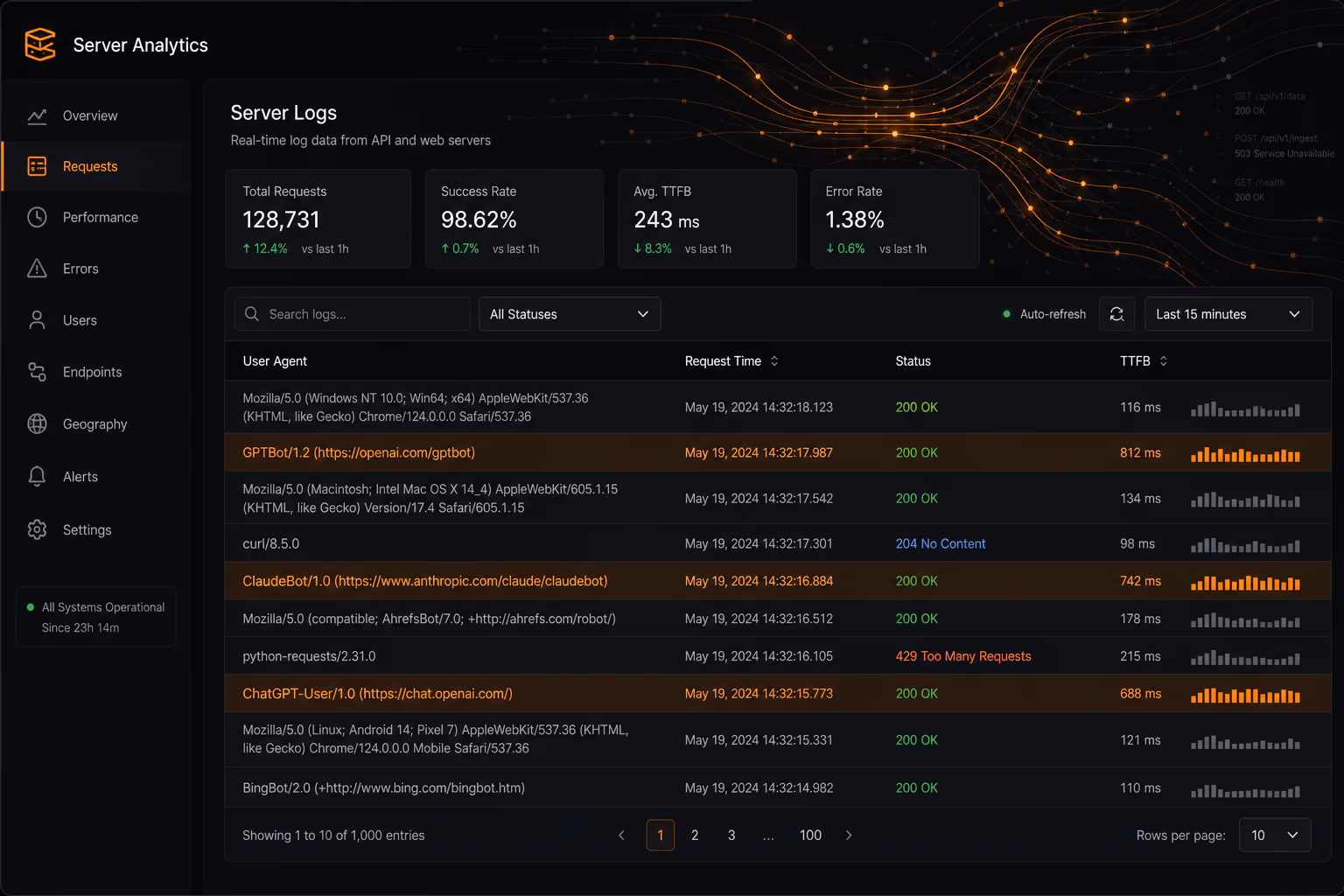This screenshot has width=1344, height=896.
Task: Click the Alerts bell icon
Action: 37,476
